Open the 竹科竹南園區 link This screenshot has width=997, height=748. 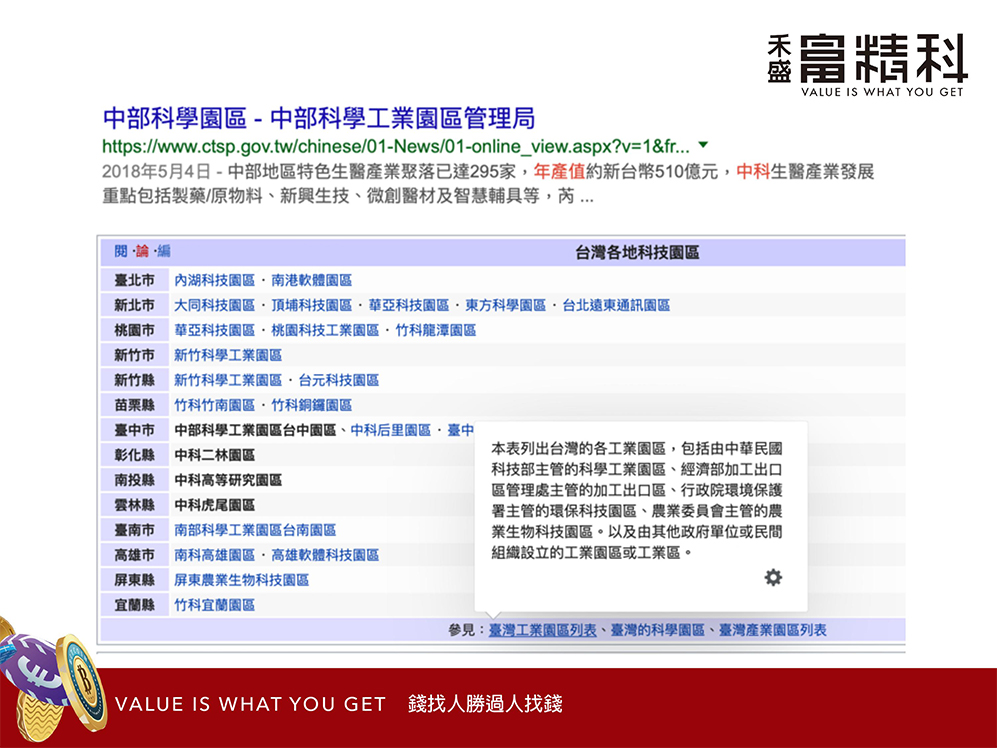tap(214, 405)
